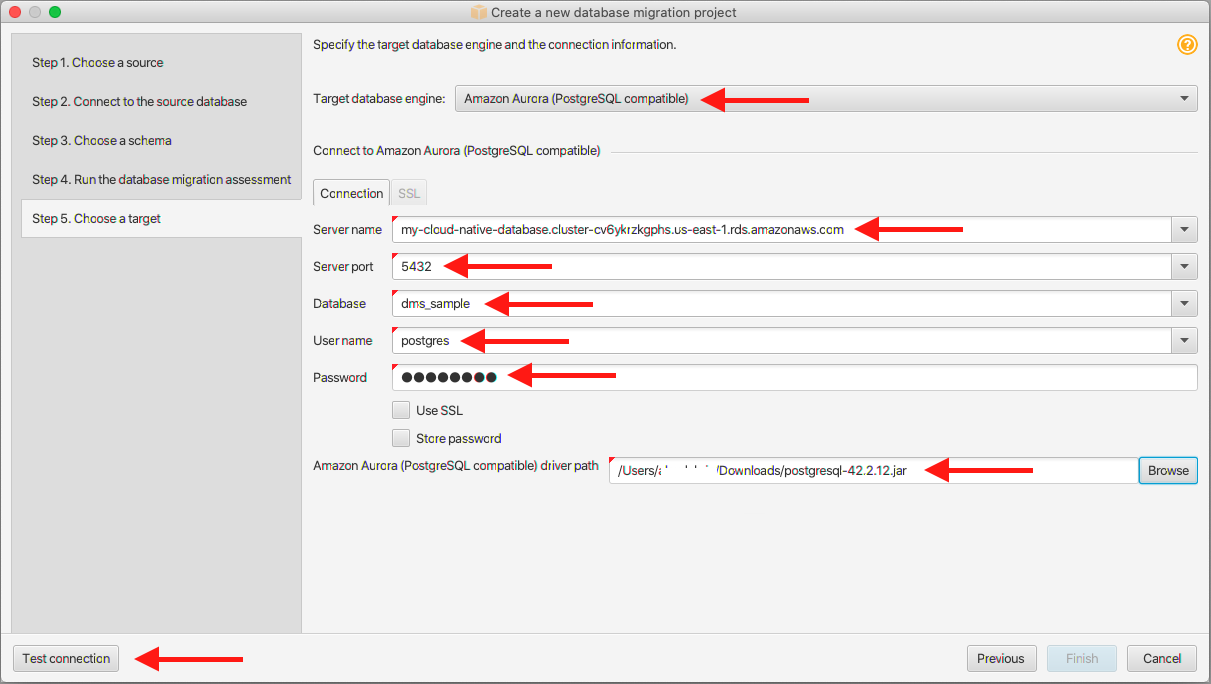Expand the Server name dropdown arrow
Image resolution: width=1211 pixels, height=684 pixels.
(1184, 230)
